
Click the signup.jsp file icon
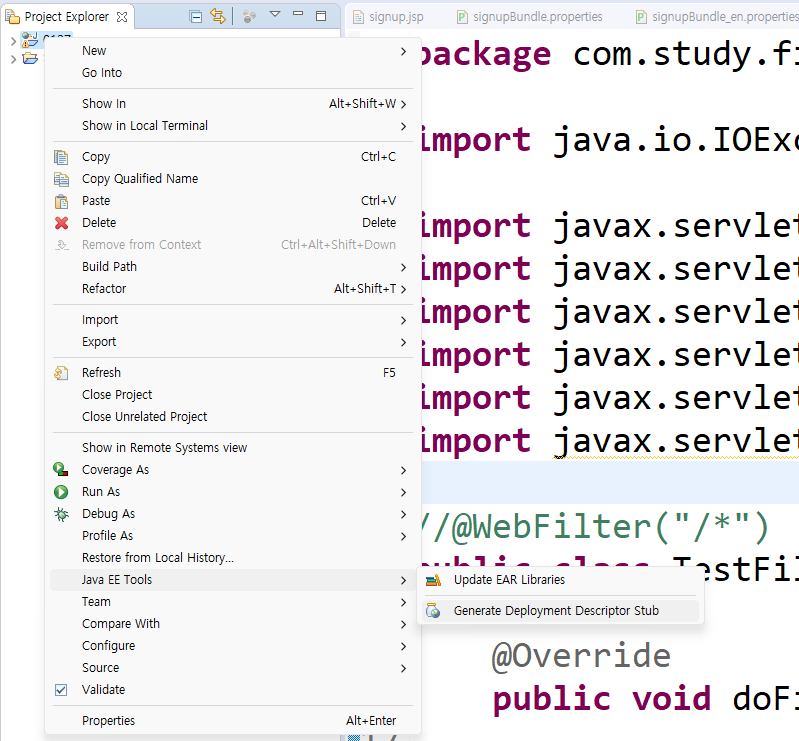[x=359, y=17]
